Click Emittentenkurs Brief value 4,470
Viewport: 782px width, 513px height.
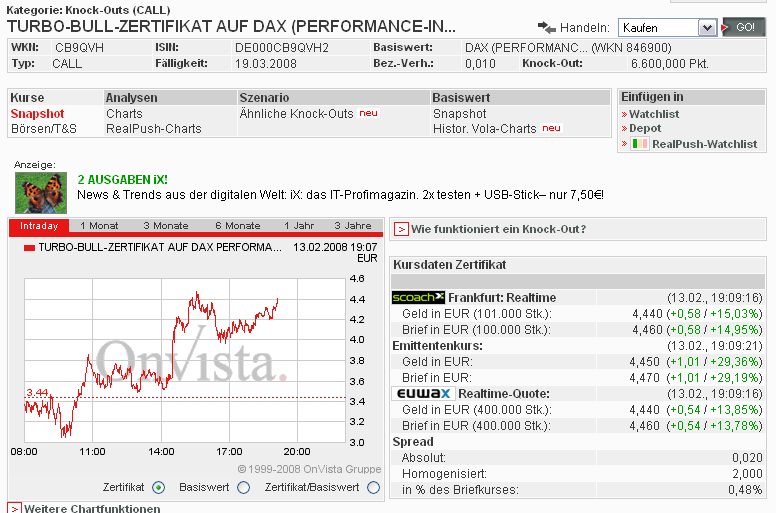pyautogui.click(x=644, y=378)
